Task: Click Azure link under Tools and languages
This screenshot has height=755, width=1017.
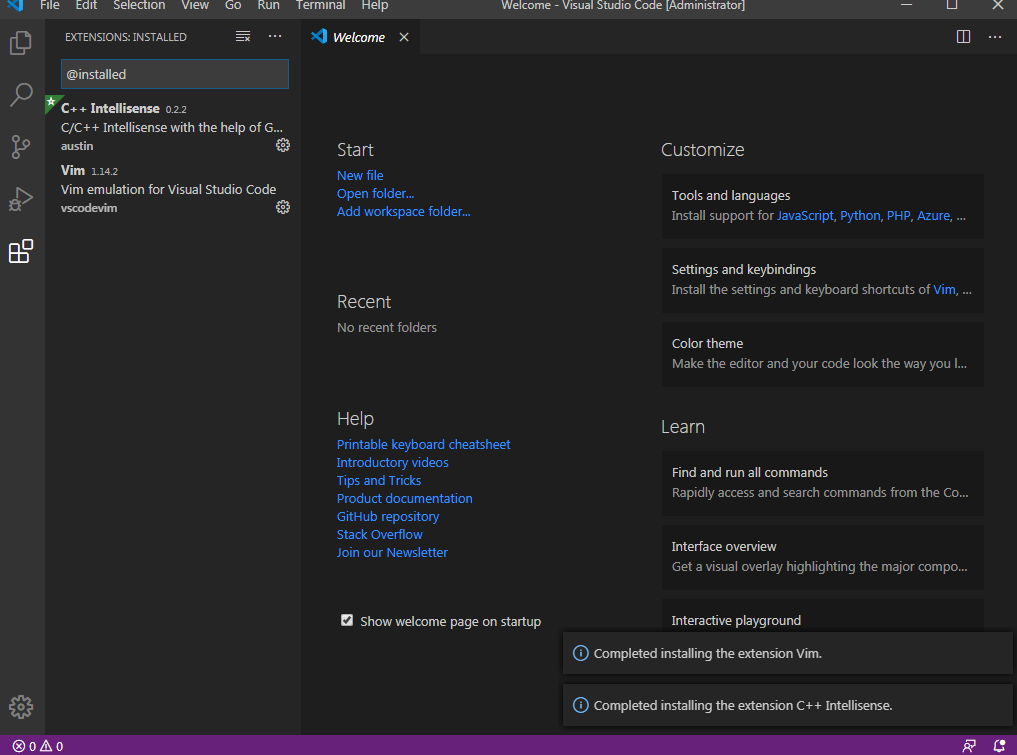Action: (933, 215)
